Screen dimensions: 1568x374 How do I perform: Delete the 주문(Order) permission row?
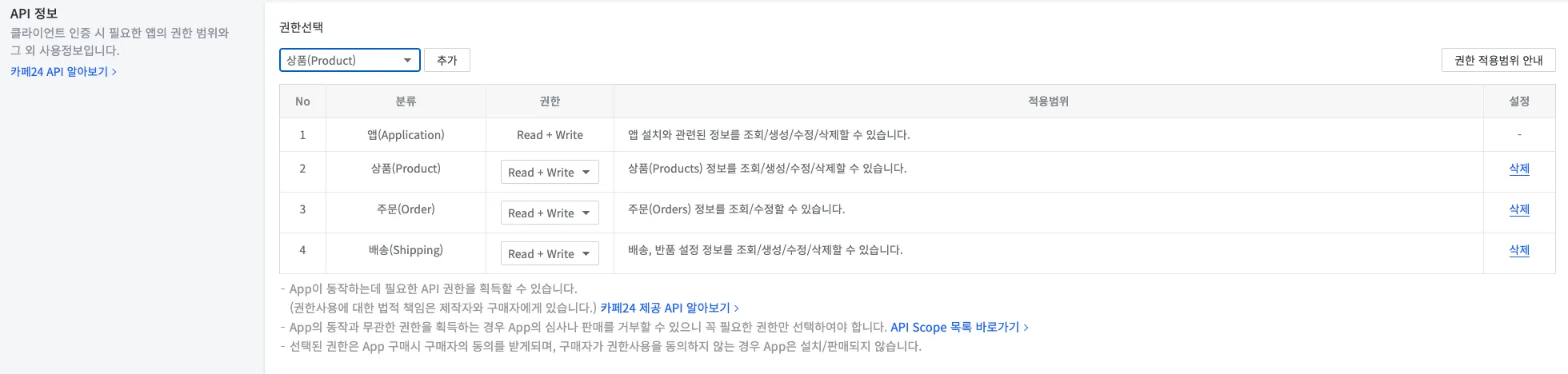(1518, 209)
